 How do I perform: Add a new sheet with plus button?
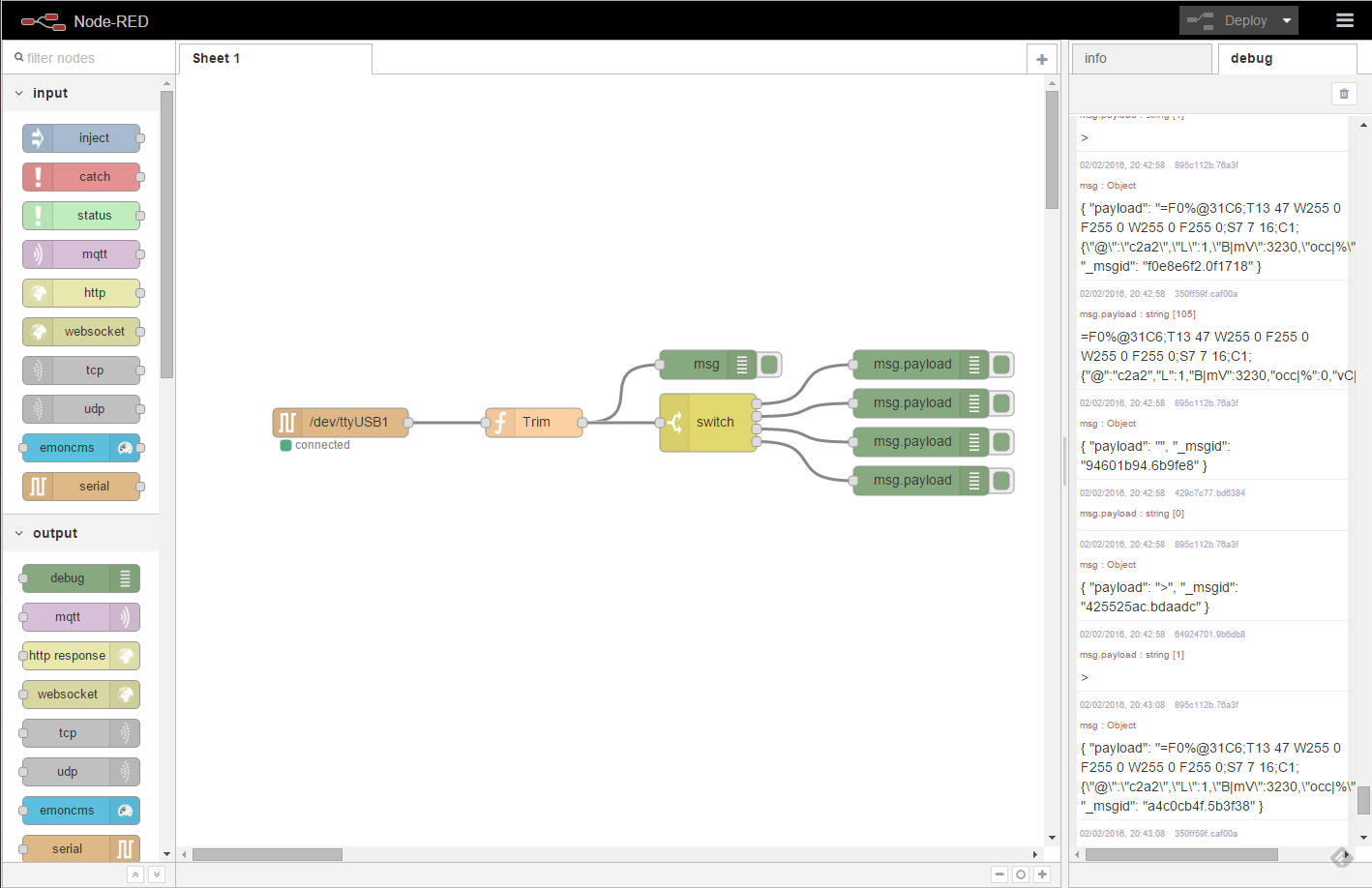point(1042,59)
